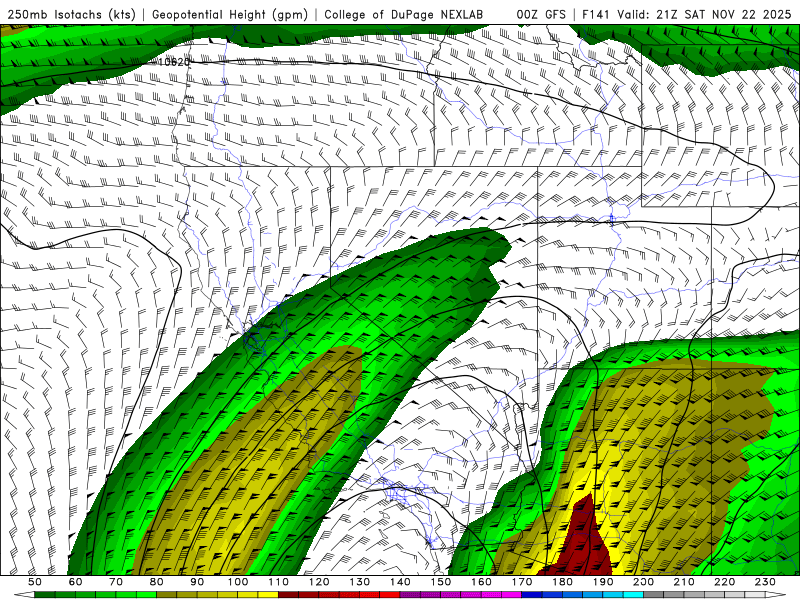Image resolution: width=800 pixels, height=600 pixels.
Task: Select the olive swatch right of 80
Action: 166,594
